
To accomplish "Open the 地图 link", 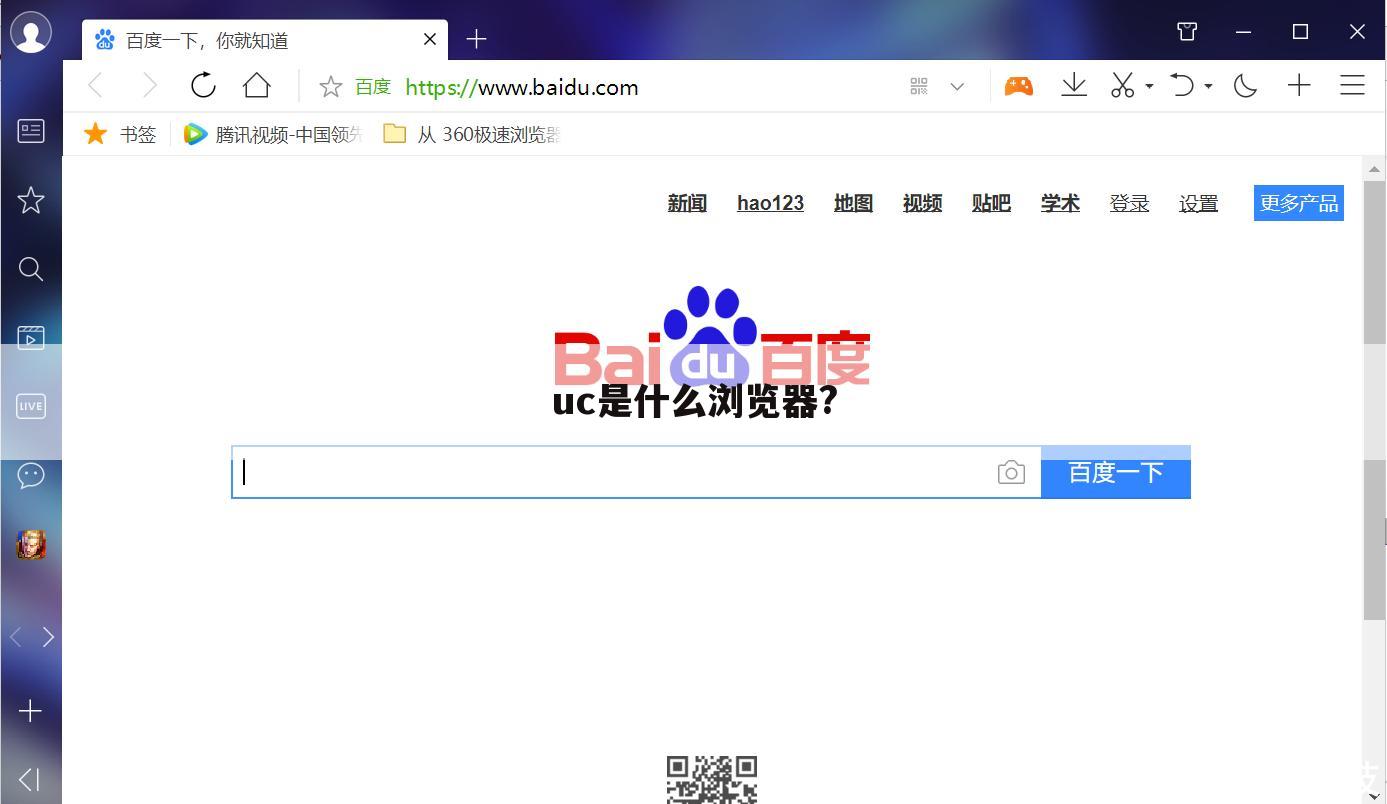I will click(853, 203).
